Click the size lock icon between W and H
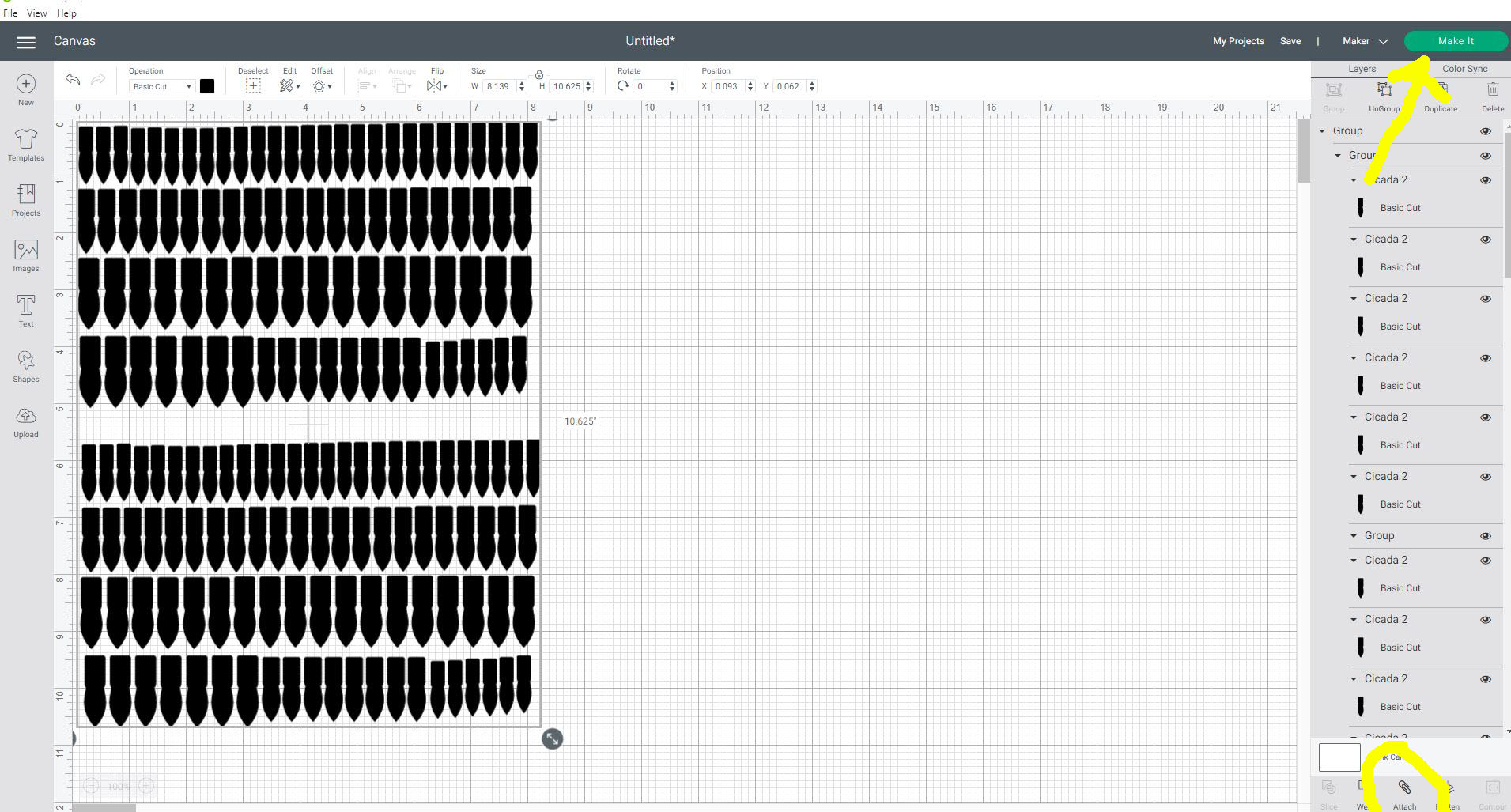The height and width of the screenshot is (812, 1511). [540, 75]
